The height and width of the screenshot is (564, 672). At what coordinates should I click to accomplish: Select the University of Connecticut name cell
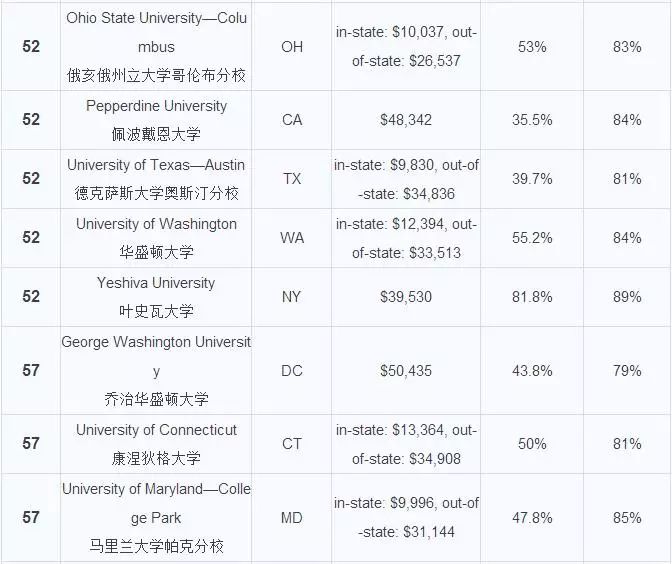point(156,444)
